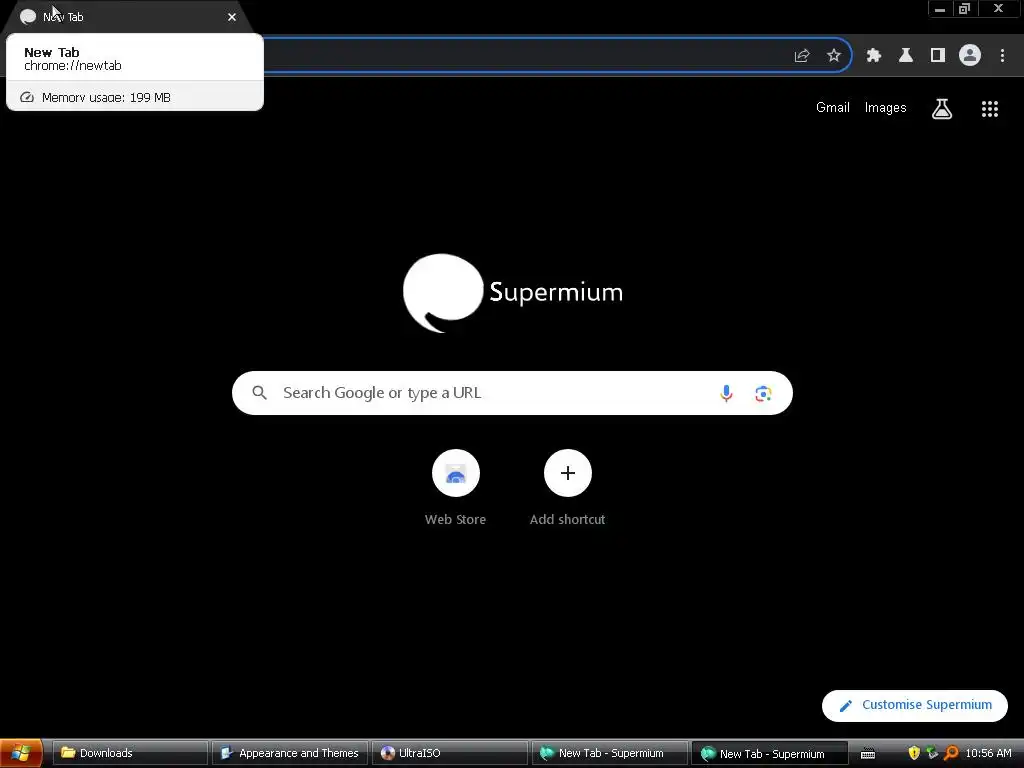Switch to Downloads in the taskbar
This screenshot has width=1024, height=768.
[129, 753]
